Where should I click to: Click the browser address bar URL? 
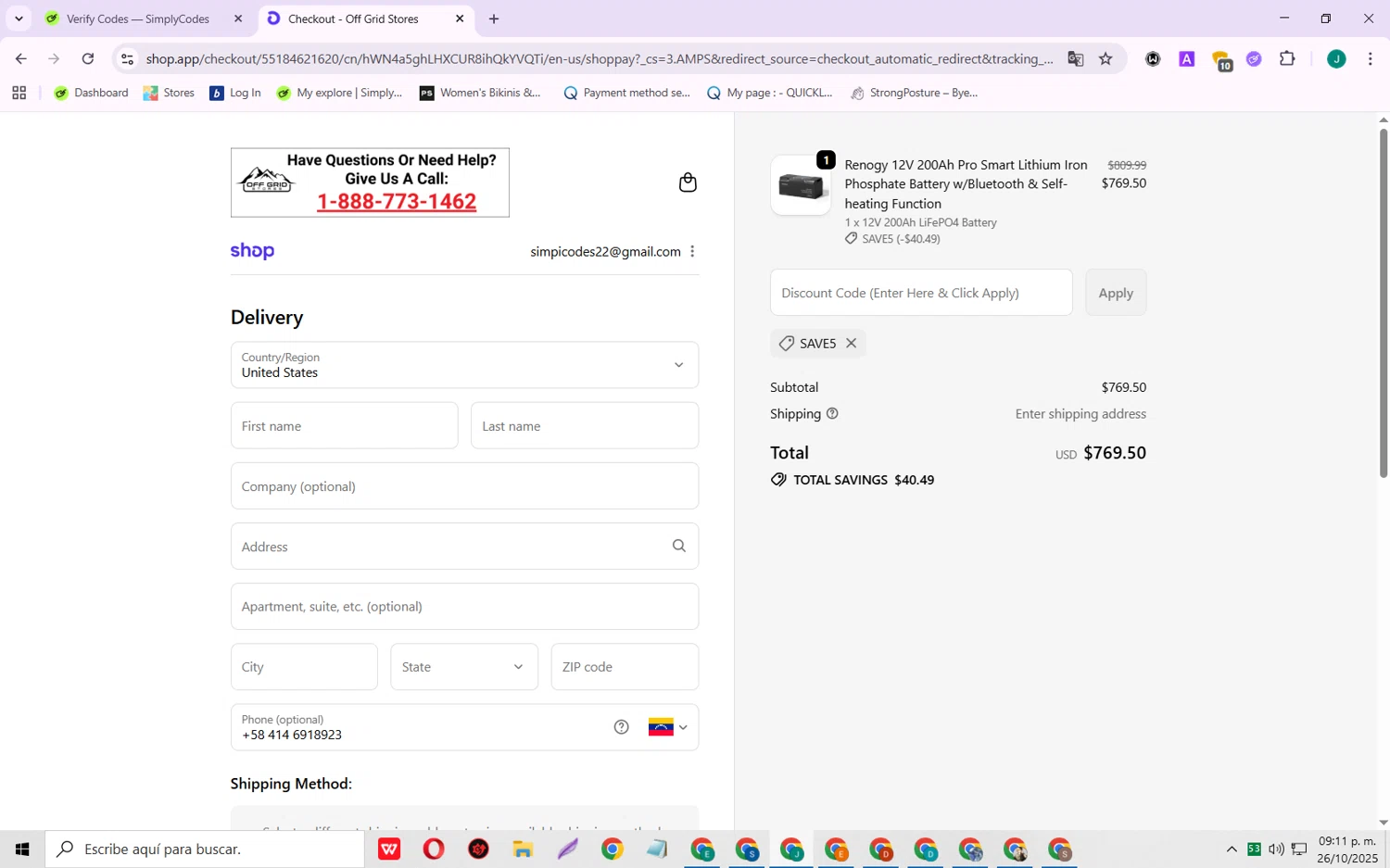(599, 58)
